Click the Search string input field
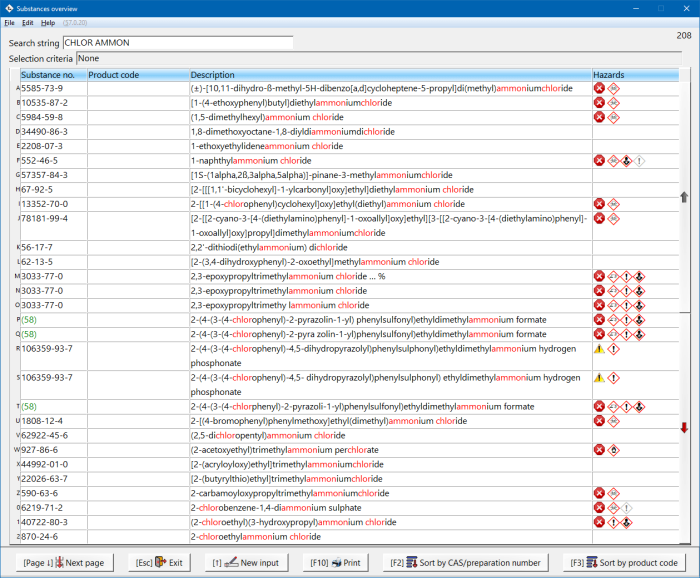 pyautogui.click(x=177, y=43)
